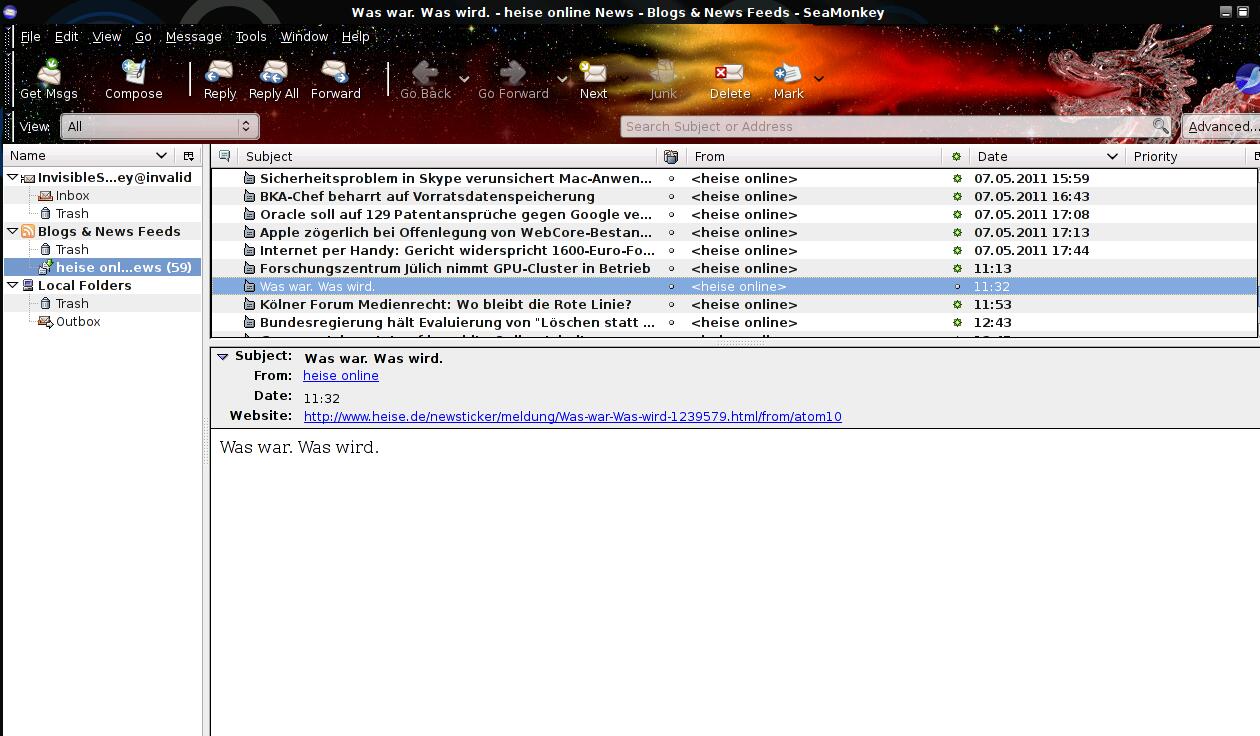Select Trash under Blogs & News Feeds

click(72, 249)
